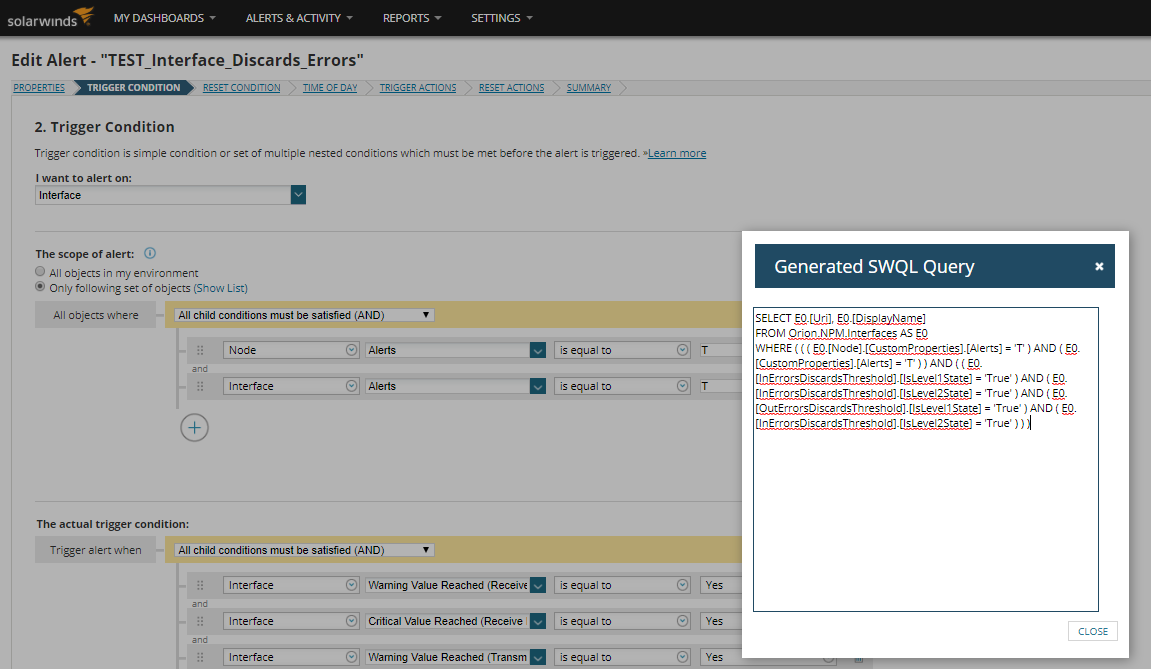The height and width of the screenshot is (669, 1151).
Task: Grab the drag handle of Warning Value Reached (Receive) row
Action: (200, 585)
